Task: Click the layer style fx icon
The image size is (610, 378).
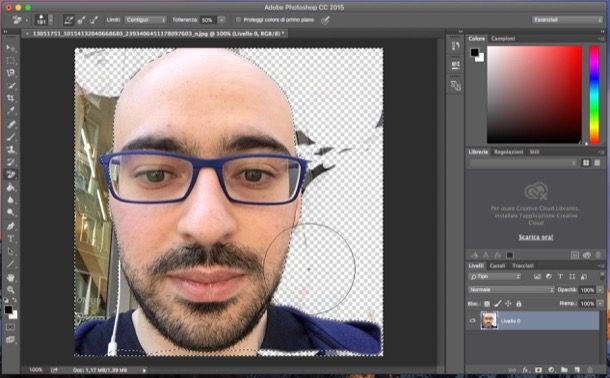Action: coord(525,370)
